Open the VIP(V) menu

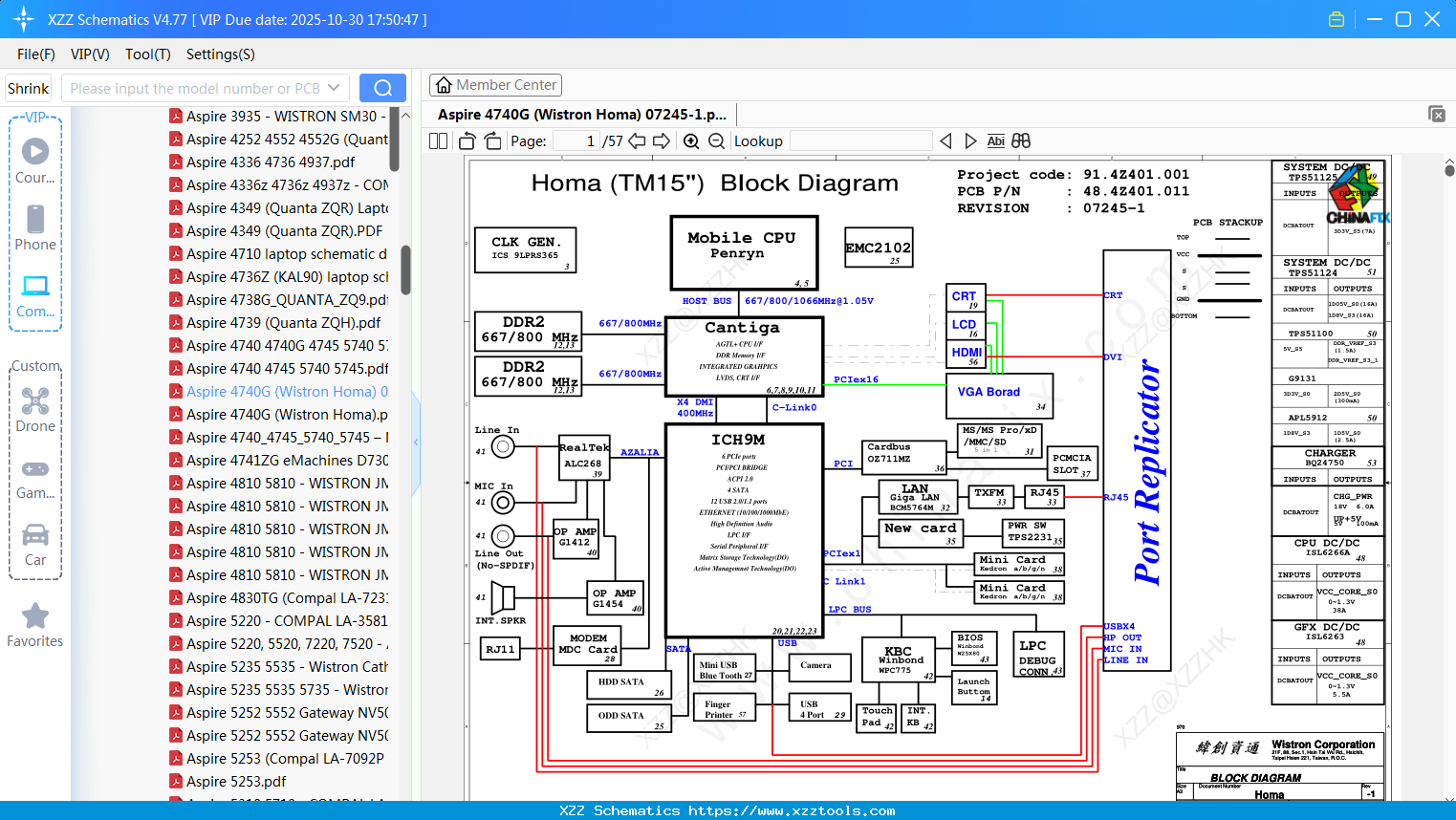tap(90, 54)
